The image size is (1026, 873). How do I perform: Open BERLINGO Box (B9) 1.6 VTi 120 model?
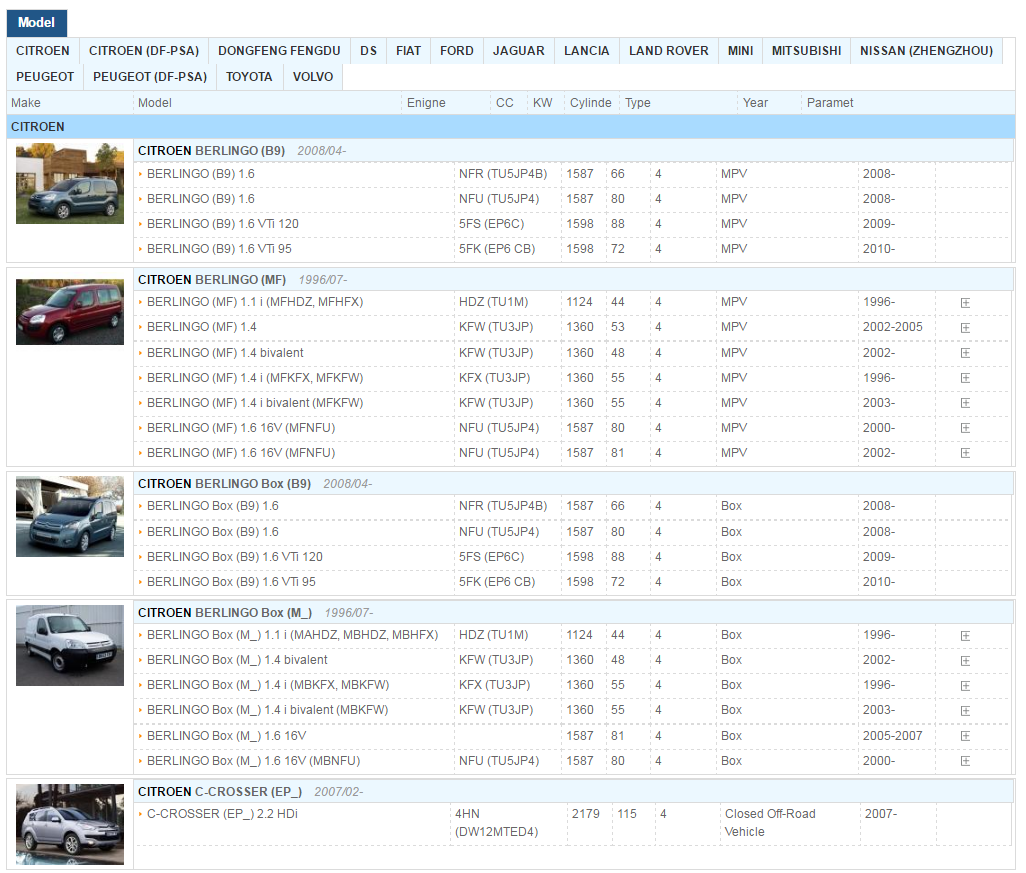(x=235, y=558)
